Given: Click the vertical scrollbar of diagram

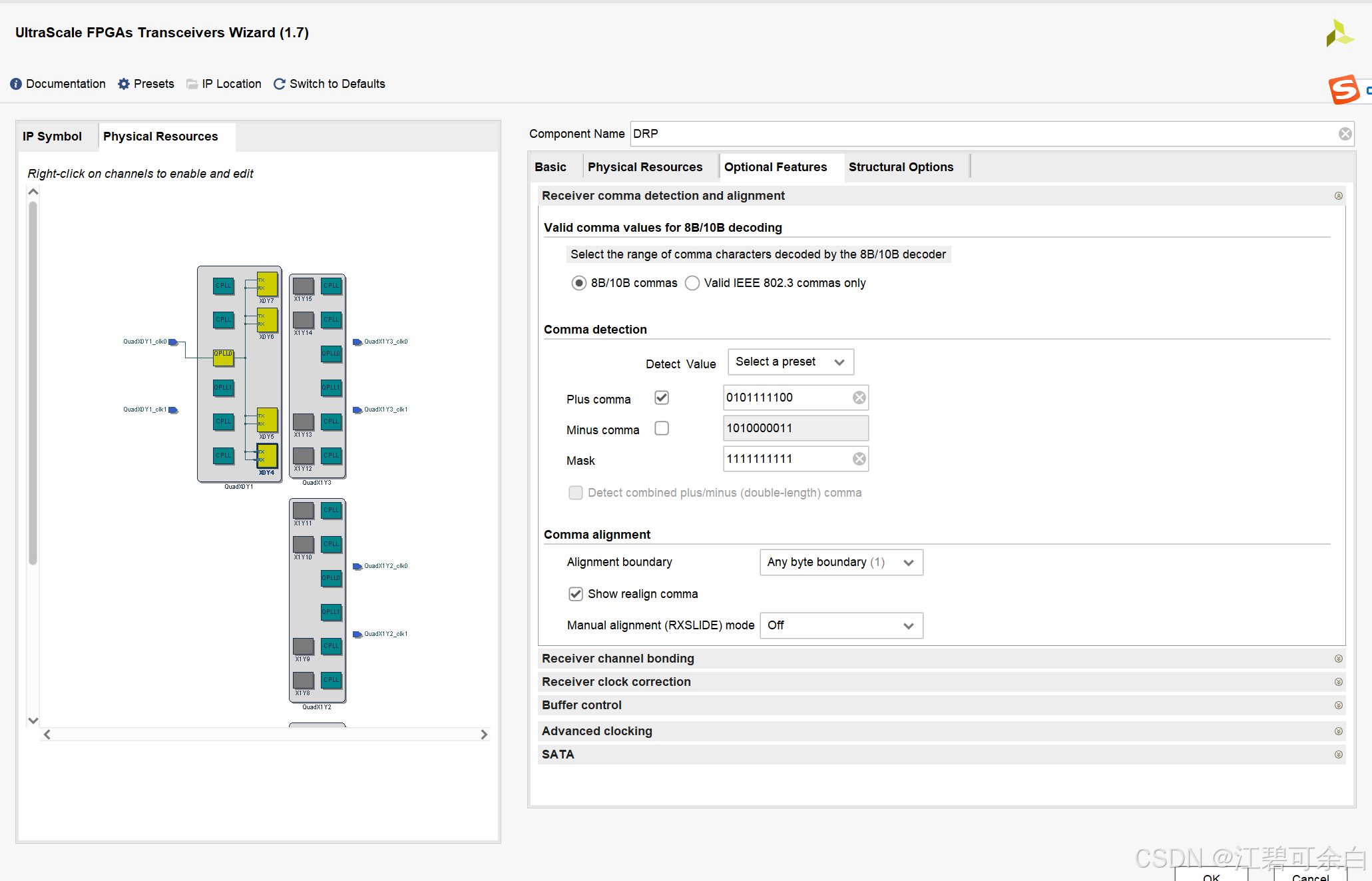Looking at the screenshot, I should 33,383.
